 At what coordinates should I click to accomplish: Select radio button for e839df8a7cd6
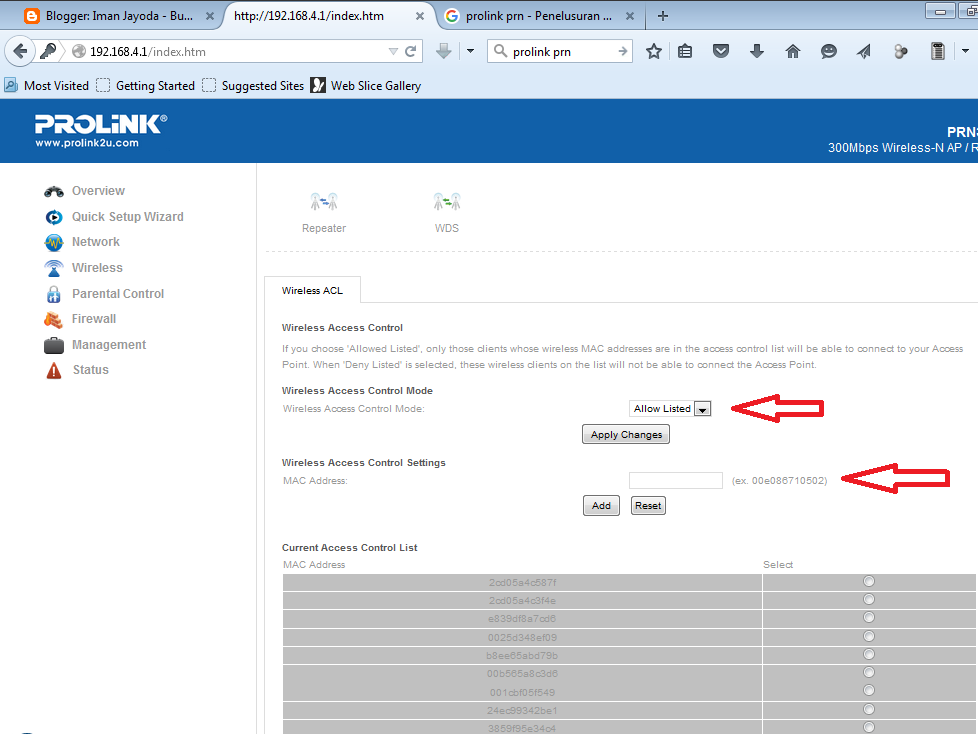pos(869,617)
